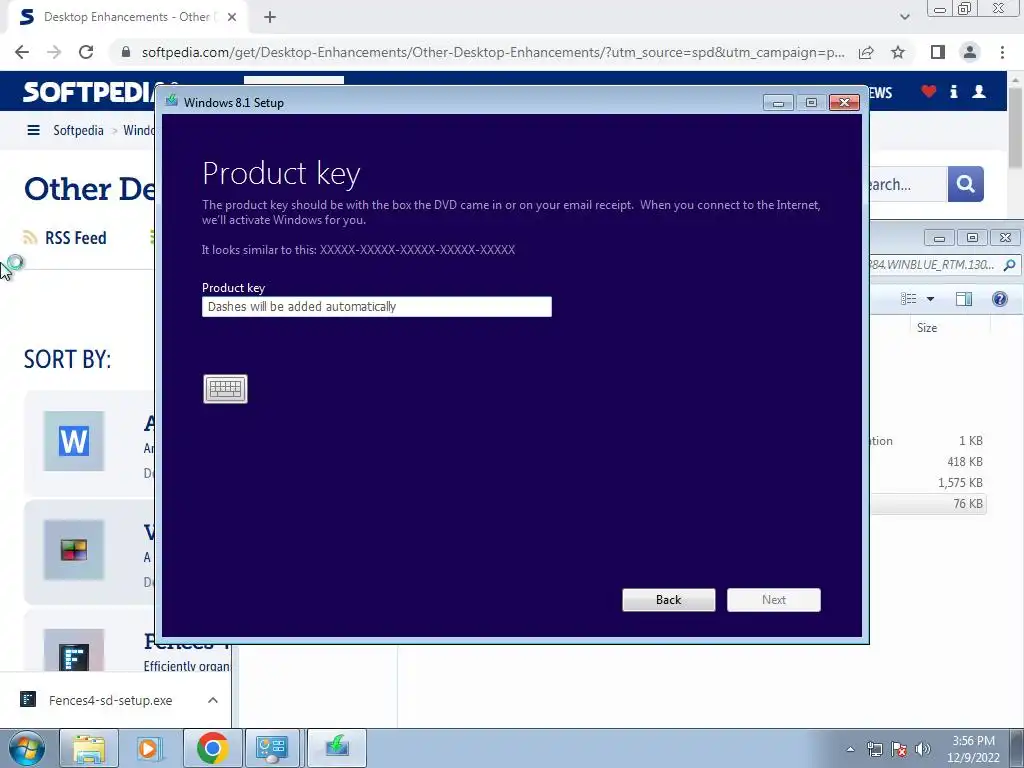Image resolution: width=1024 pixels, height=768 pixels.
Task: Bookmark this page with the star icon
Action: click(899, 52)
